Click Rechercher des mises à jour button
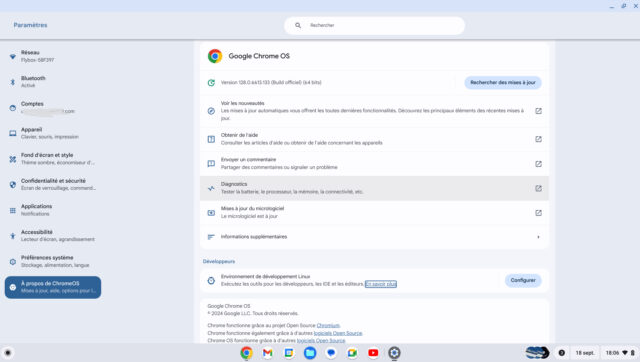 (503, 82)
